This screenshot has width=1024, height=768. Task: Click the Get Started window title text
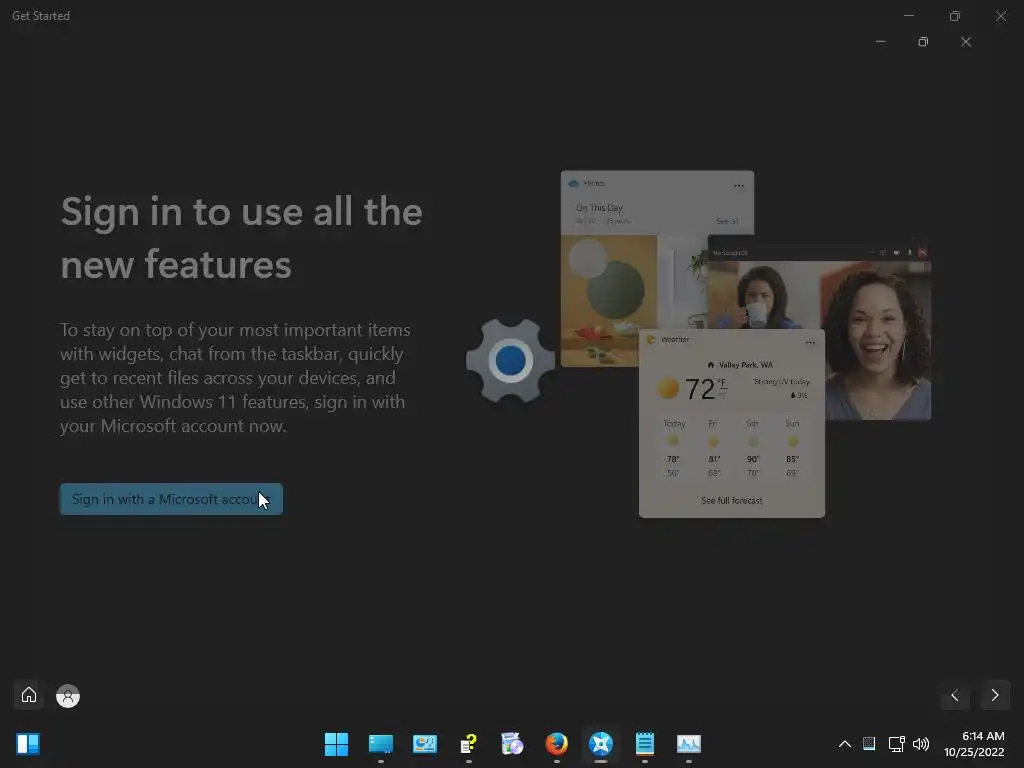point(40,16)
